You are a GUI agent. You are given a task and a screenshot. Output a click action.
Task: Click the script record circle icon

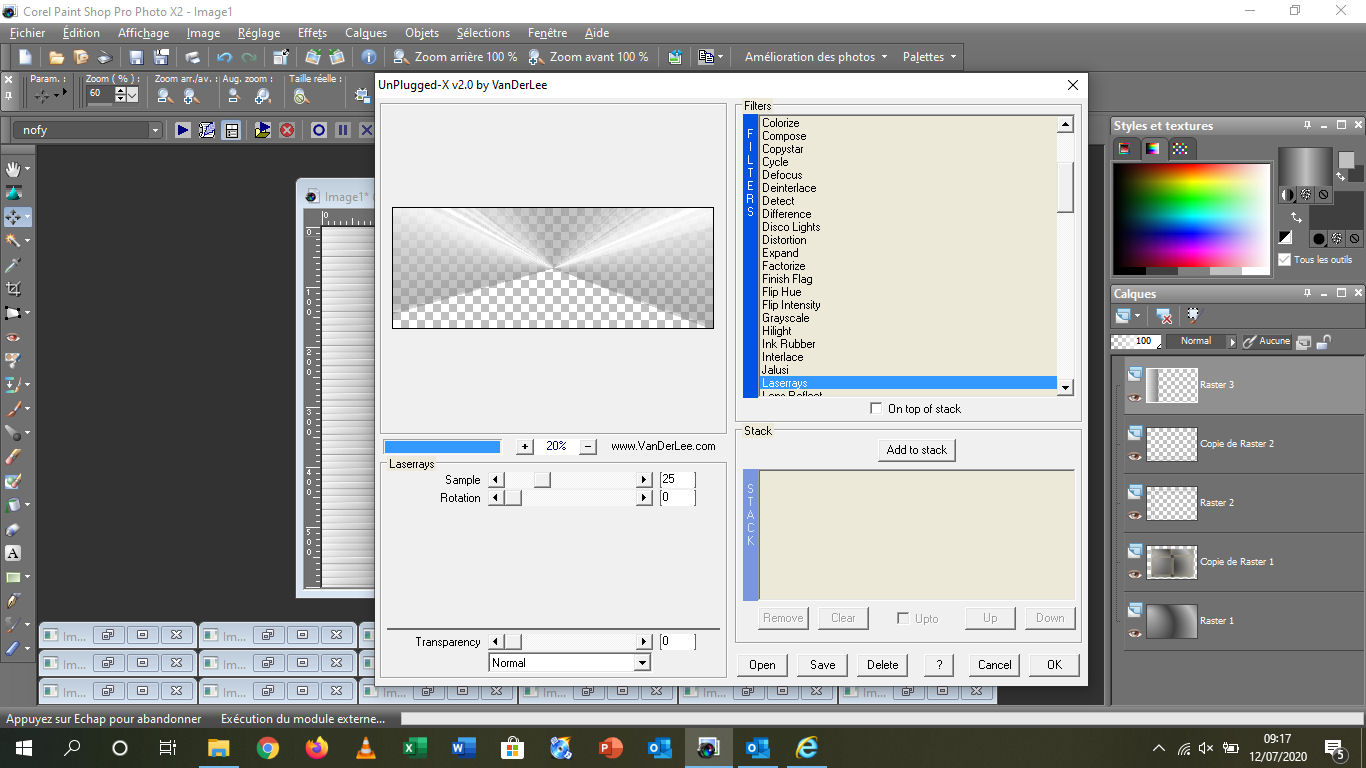(x=319, y=130)
